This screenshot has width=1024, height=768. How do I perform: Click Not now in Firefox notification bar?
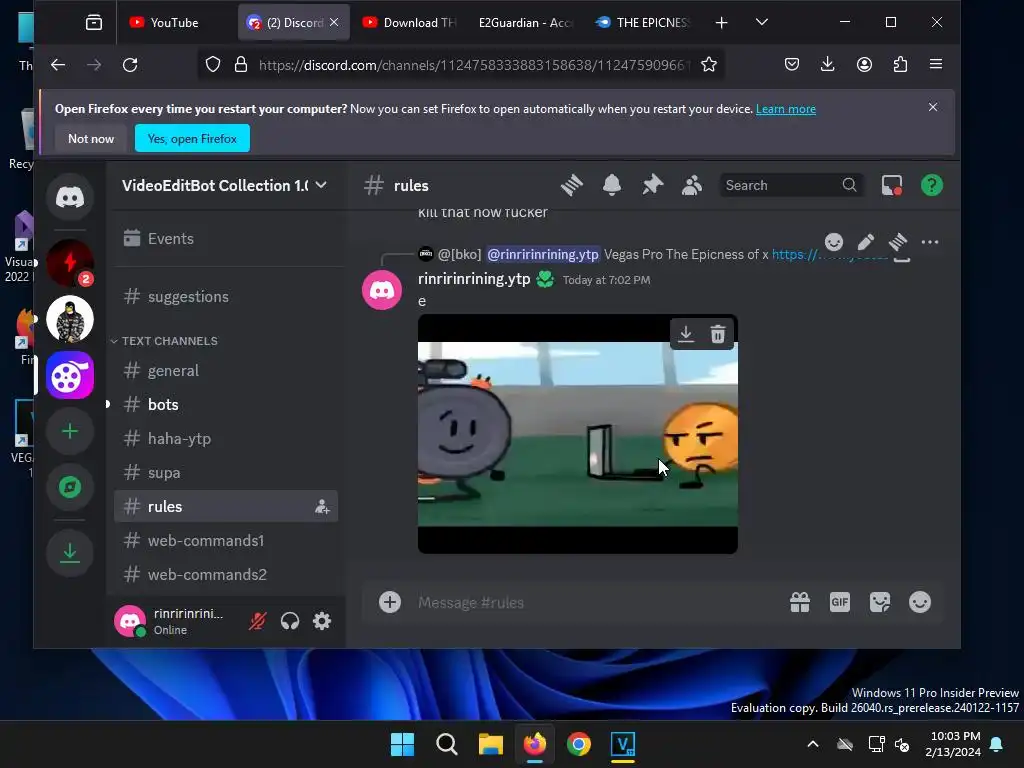coord(91,138)
